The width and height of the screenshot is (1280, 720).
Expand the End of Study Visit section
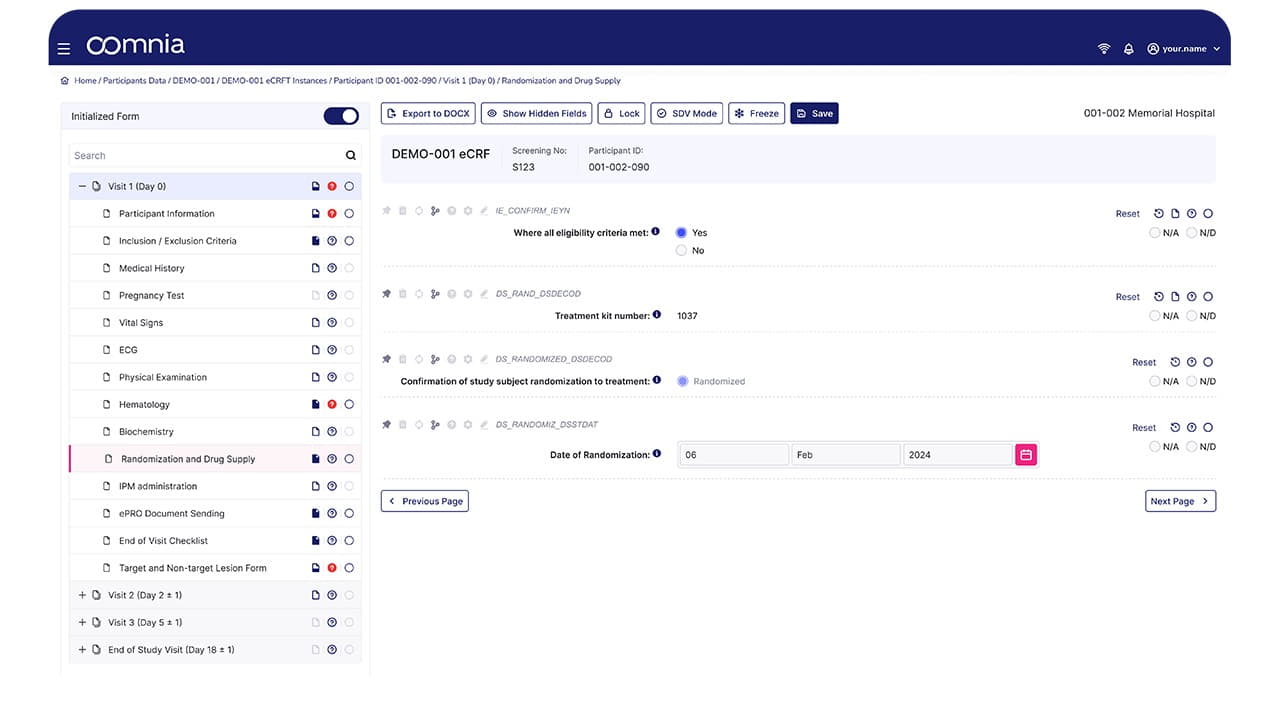(x=82, y=649)
